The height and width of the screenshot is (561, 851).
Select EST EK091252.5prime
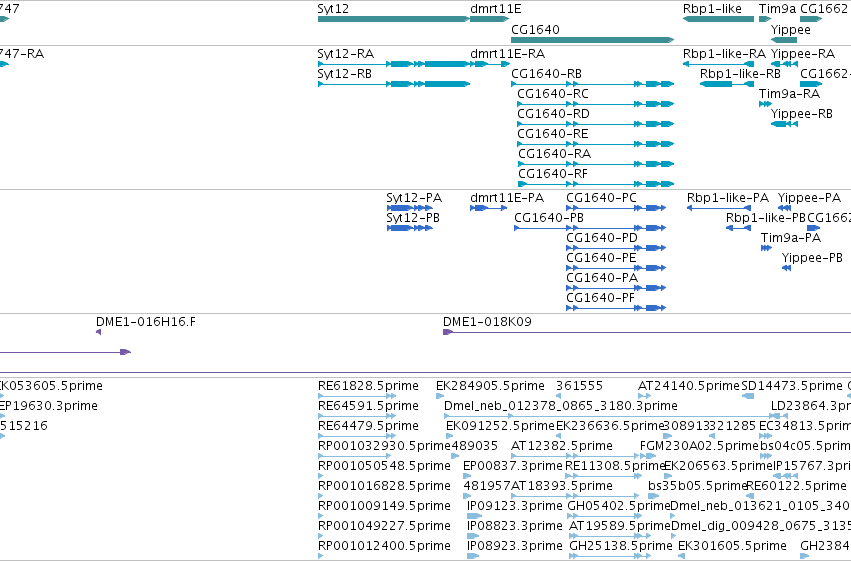click(x=449, y=437)
